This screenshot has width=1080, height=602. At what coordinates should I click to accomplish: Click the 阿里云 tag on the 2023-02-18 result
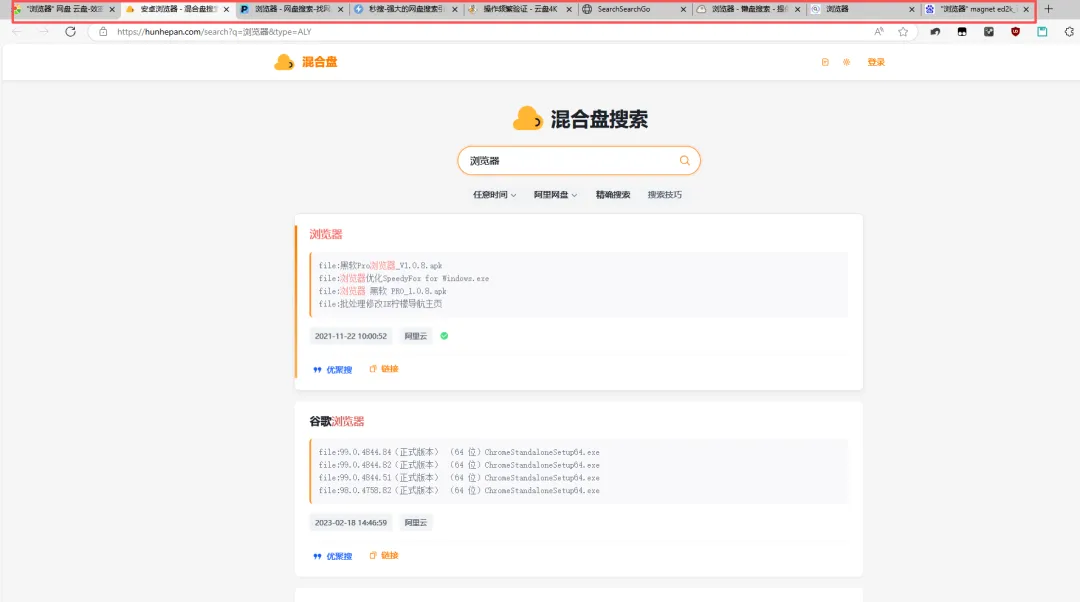[x=415, y=523]
